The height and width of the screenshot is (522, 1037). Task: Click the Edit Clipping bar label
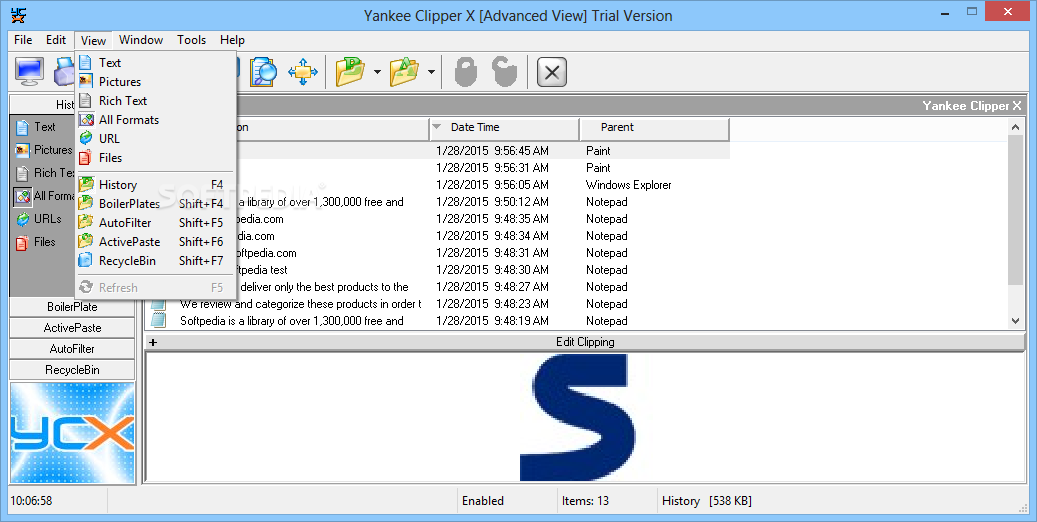585,342
